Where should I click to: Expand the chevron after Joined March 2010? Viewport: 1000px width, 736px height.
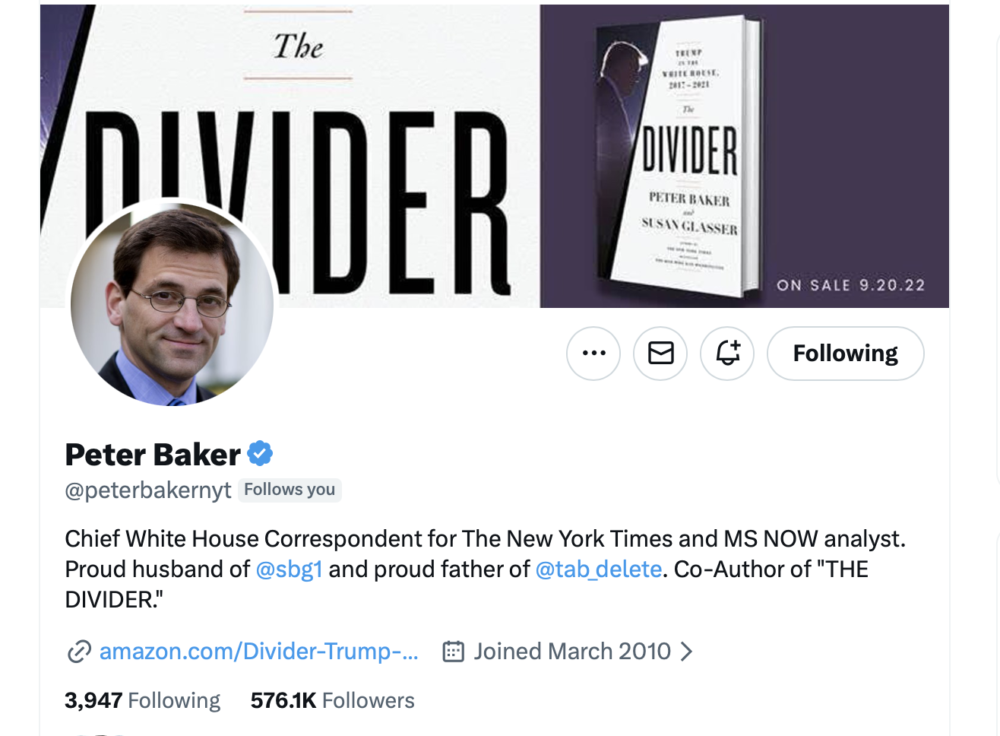pyautogui.click(x=686, y=652)
